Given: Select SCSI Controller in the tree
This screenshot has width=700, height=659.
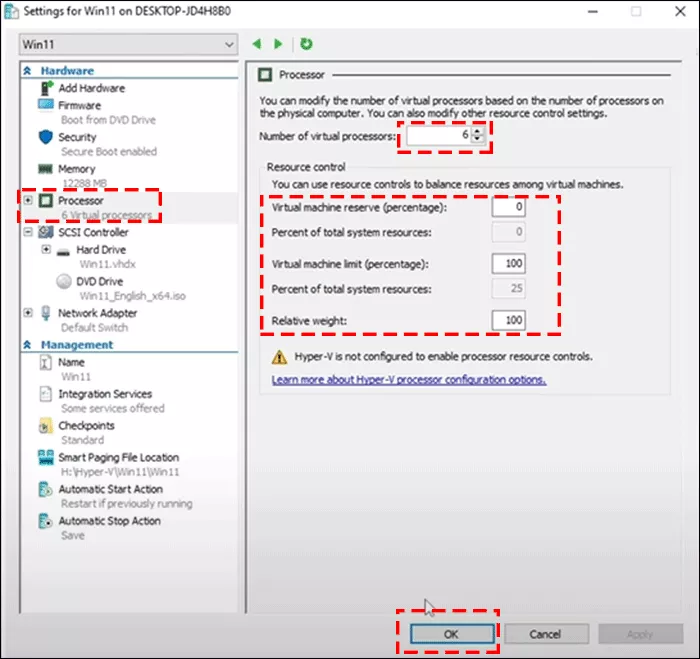Looking at the screenshot, I should point(93,232).
